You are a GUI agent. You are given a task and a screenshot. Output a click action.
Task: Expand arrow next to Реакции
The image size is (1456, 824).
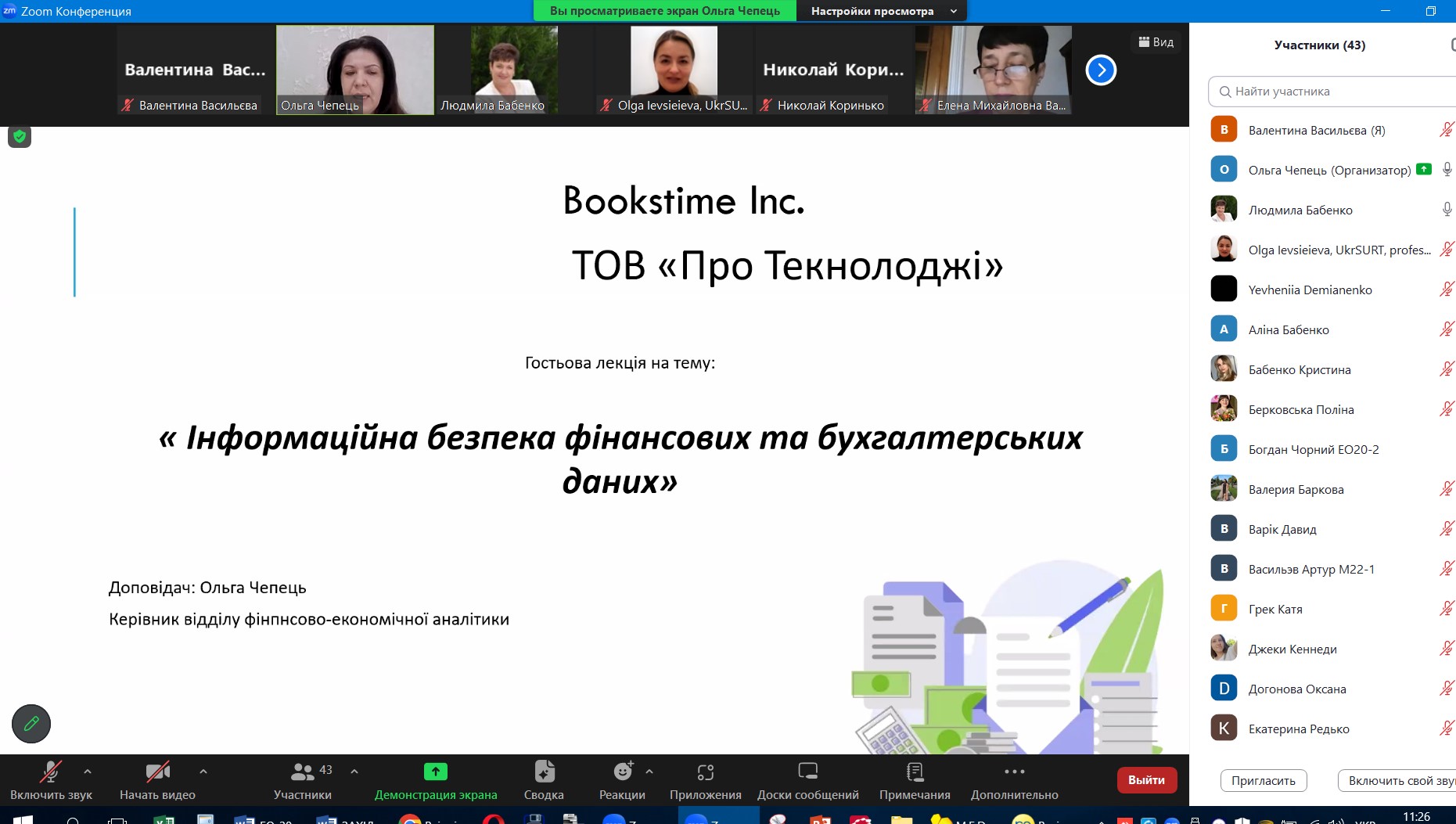(649, 772)
